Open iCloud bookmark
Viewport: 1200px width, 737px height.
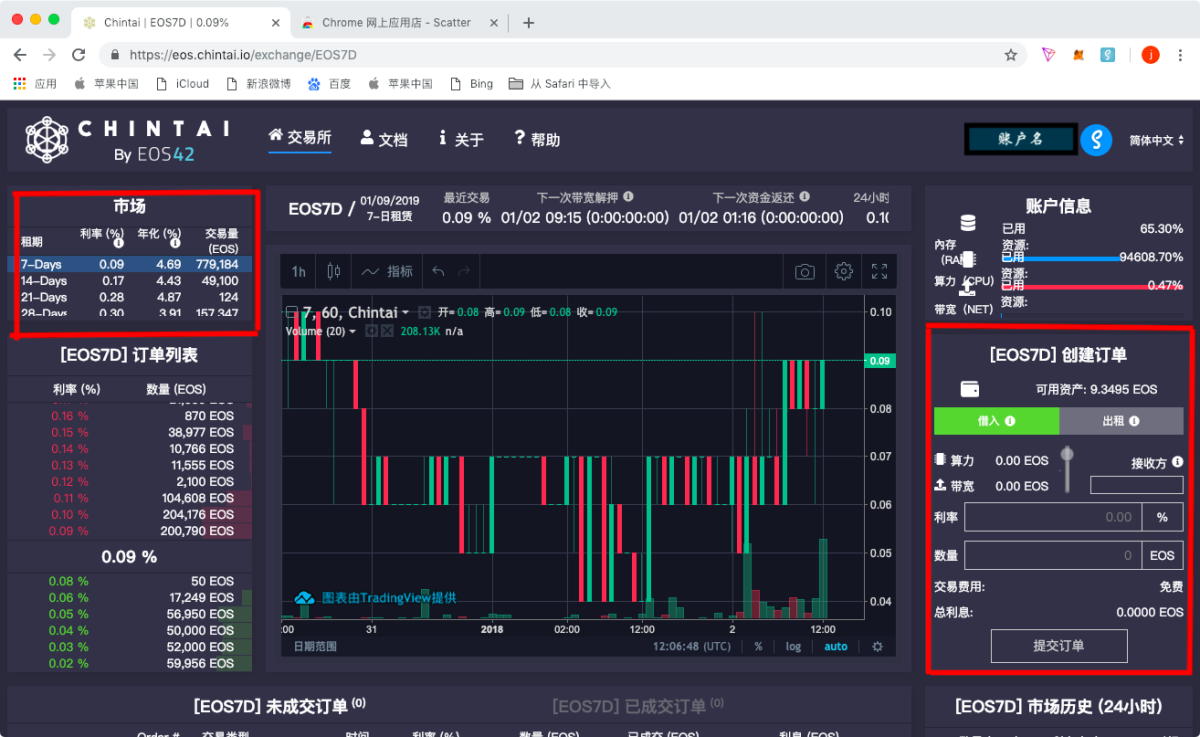(x=182, y=84)
